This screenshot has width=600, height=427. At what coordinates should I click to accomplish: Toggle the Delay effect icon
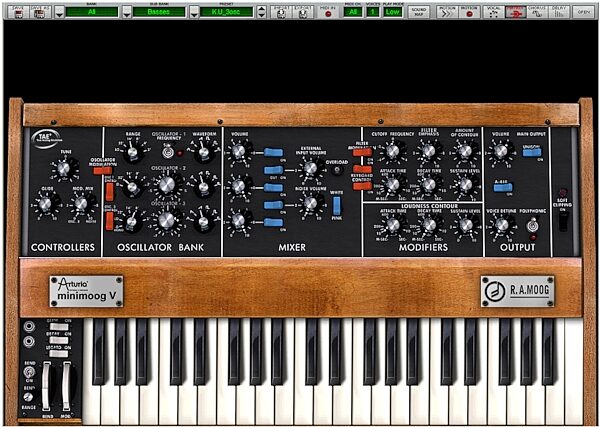[x=559, y=13]
